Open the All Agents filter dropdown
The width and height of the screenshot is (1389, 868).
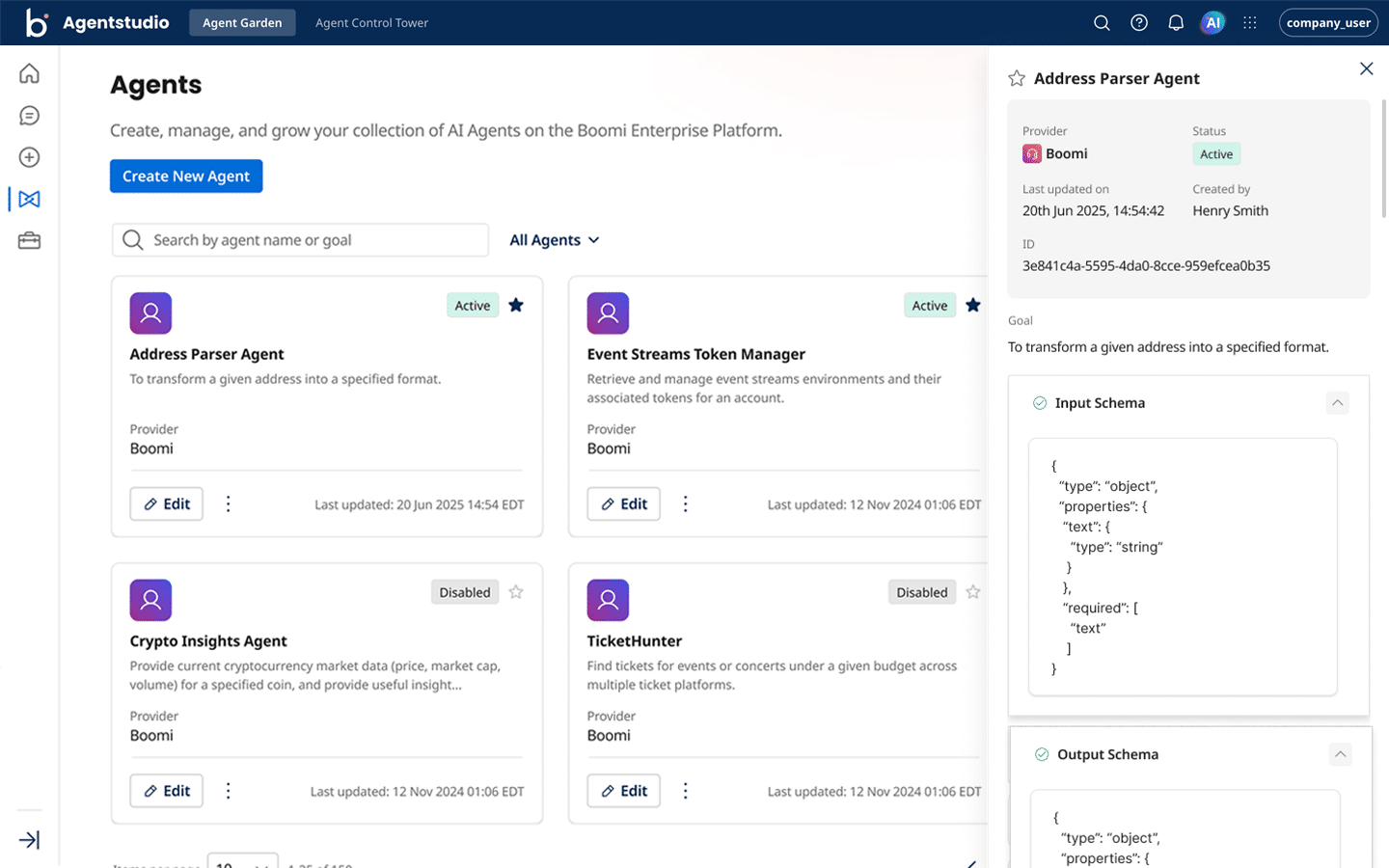[555, 240]
